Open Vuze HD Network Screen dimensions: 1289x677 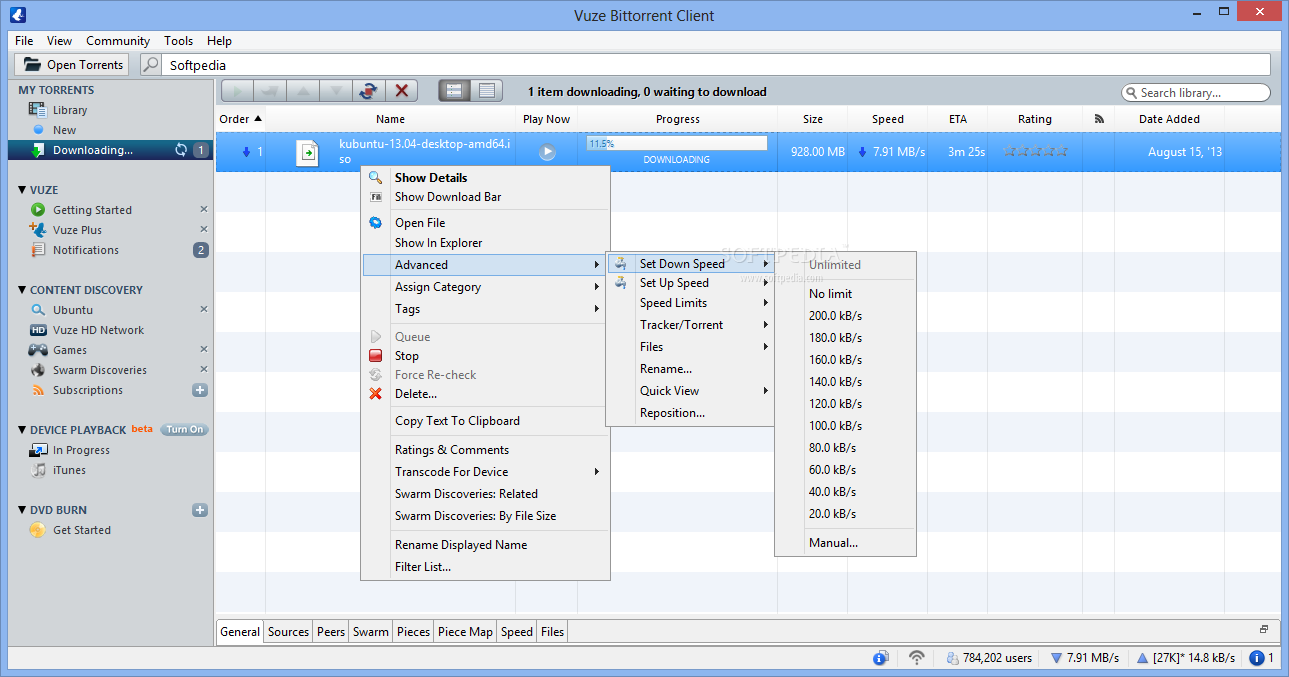[98, 330]
